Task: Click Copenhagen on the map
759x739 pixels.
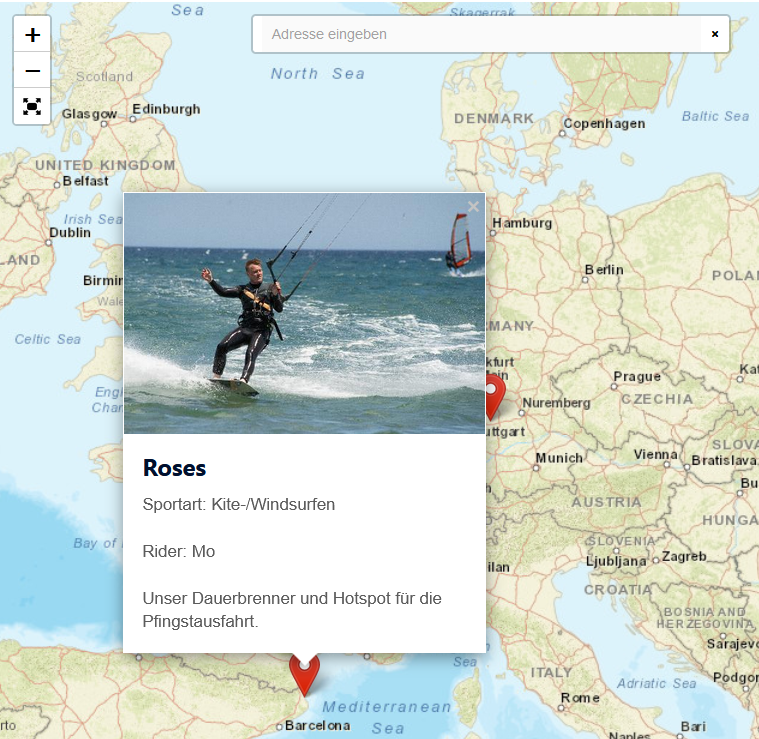Action: click(604, 124)
